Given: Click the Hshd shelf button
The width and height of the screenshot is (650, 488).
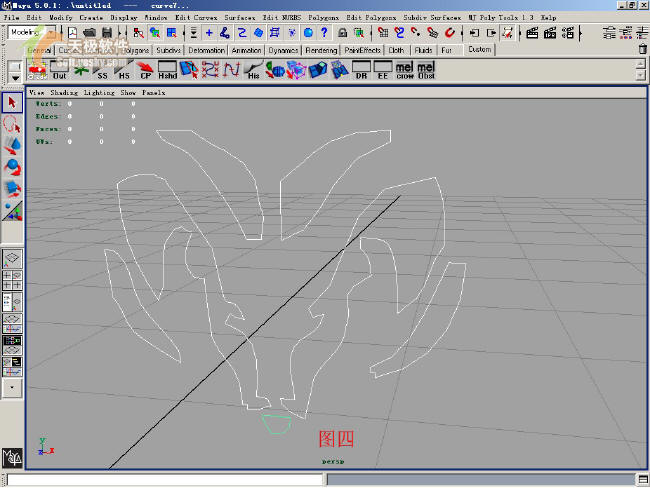Looking at the screenshot, I should point(167,70).
